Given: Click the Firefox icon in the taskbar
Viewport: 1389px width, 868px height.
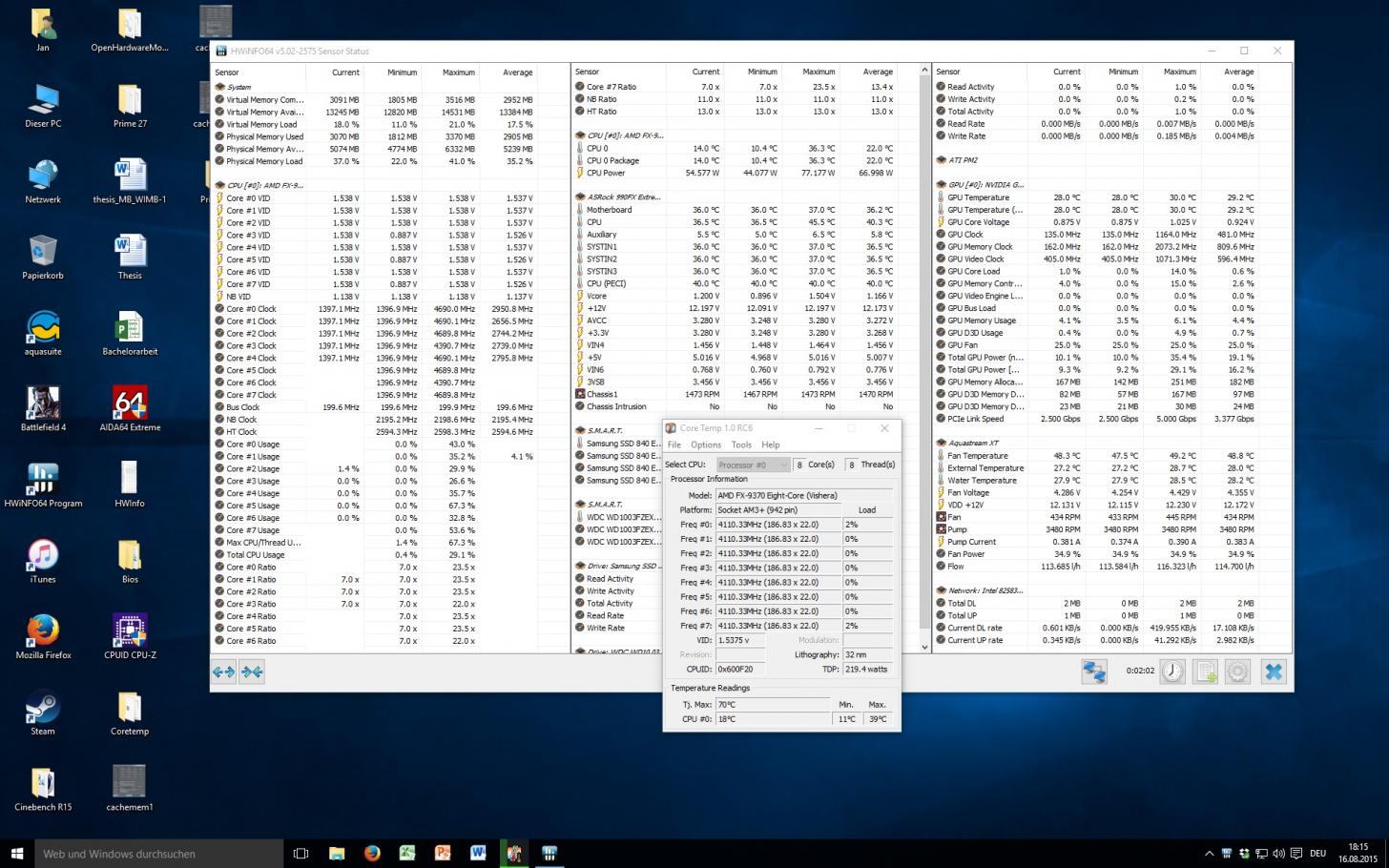Looking at the screenshot, I should (372, 854).
